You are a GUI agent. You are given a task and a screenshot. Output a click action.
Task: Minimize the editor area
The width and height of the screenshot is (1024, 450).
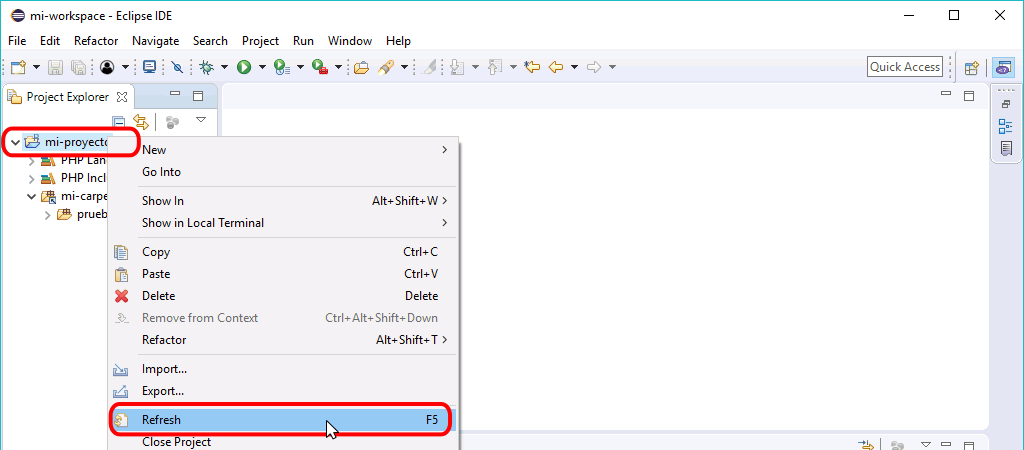[x=946, y=94]
